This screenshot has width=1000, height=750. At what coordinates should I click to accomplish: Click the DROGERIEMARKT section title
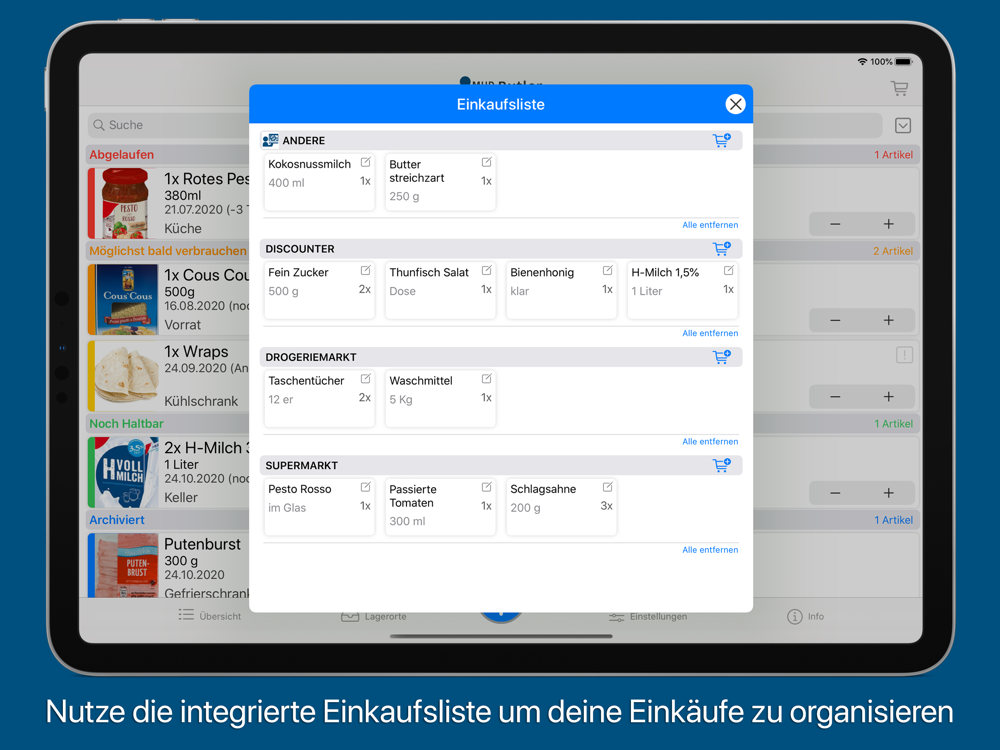click(x=311, y=358)
